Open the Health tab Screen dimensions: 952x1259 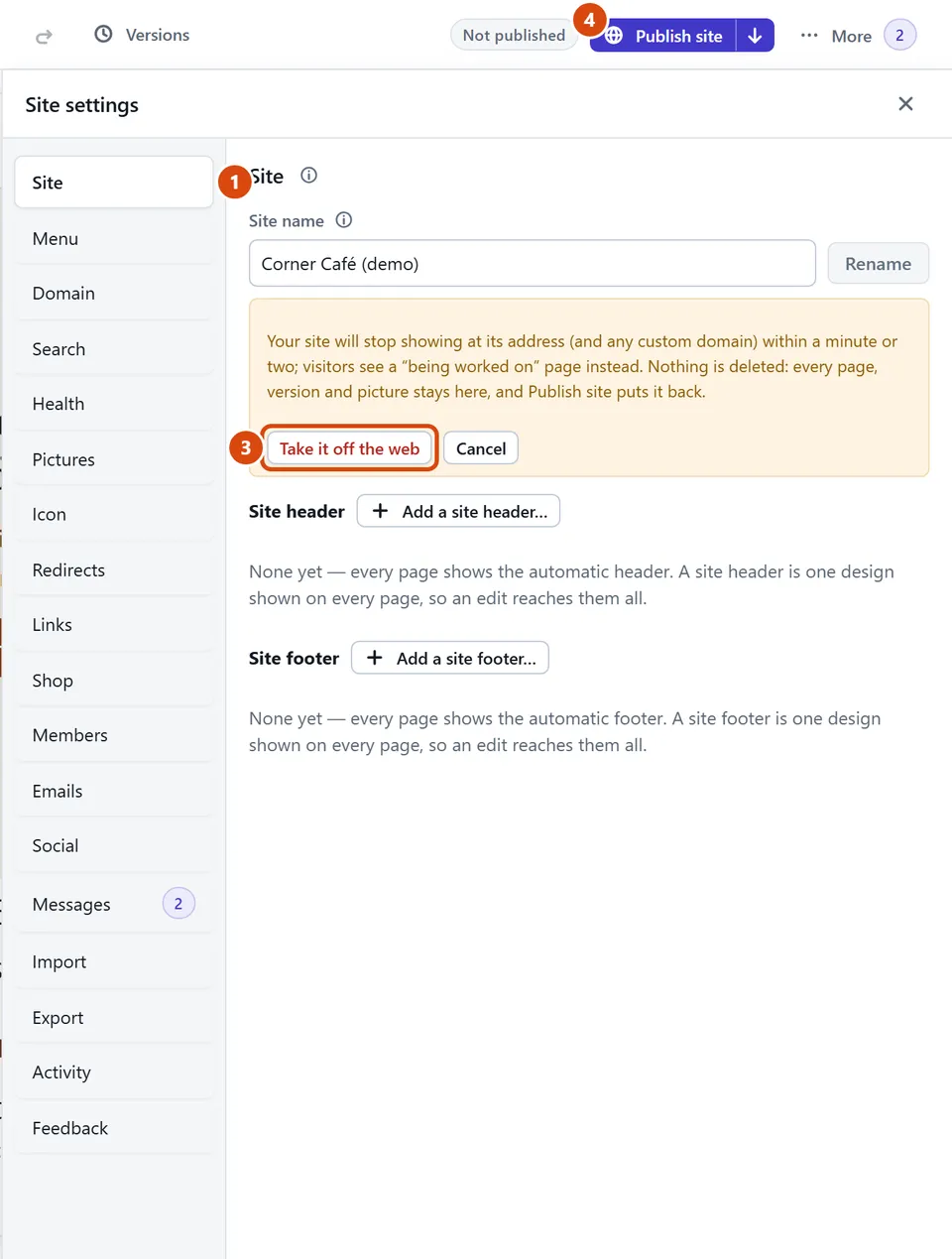click(x=114, y=404)
